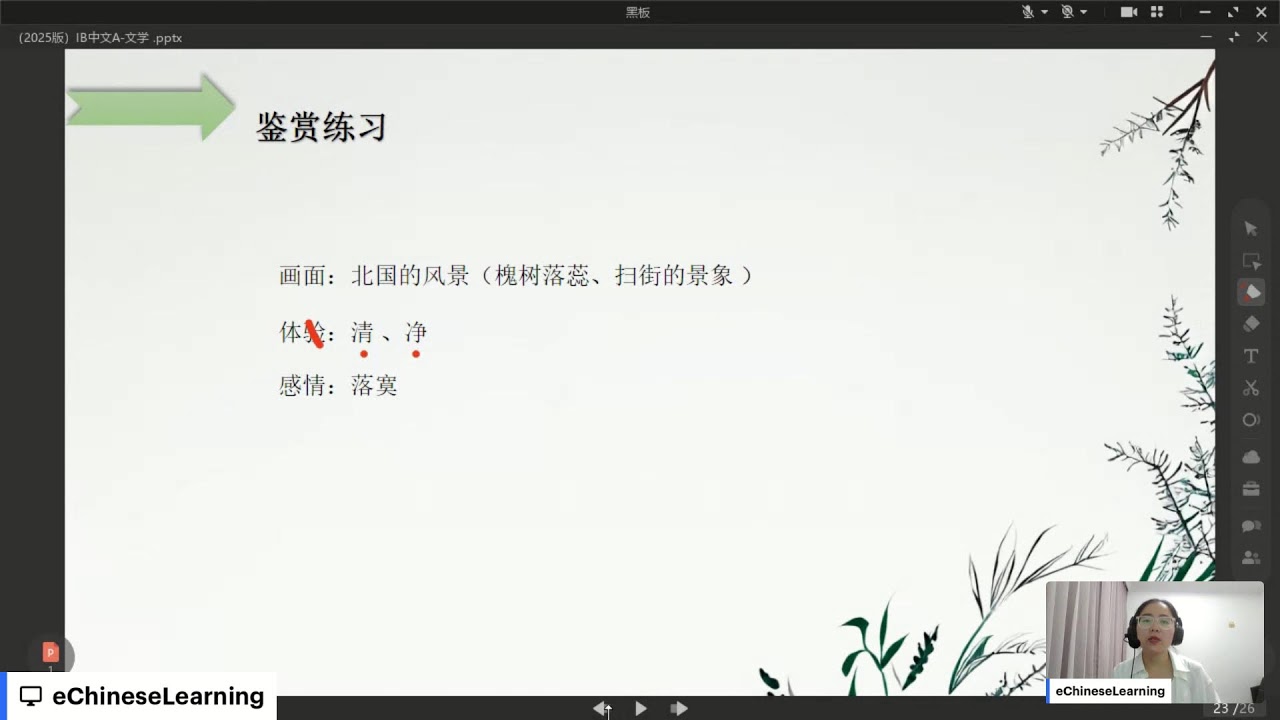Viewport: 1280px width, 720px height.
Task: Click the pptx file name title
Action: 100,37
